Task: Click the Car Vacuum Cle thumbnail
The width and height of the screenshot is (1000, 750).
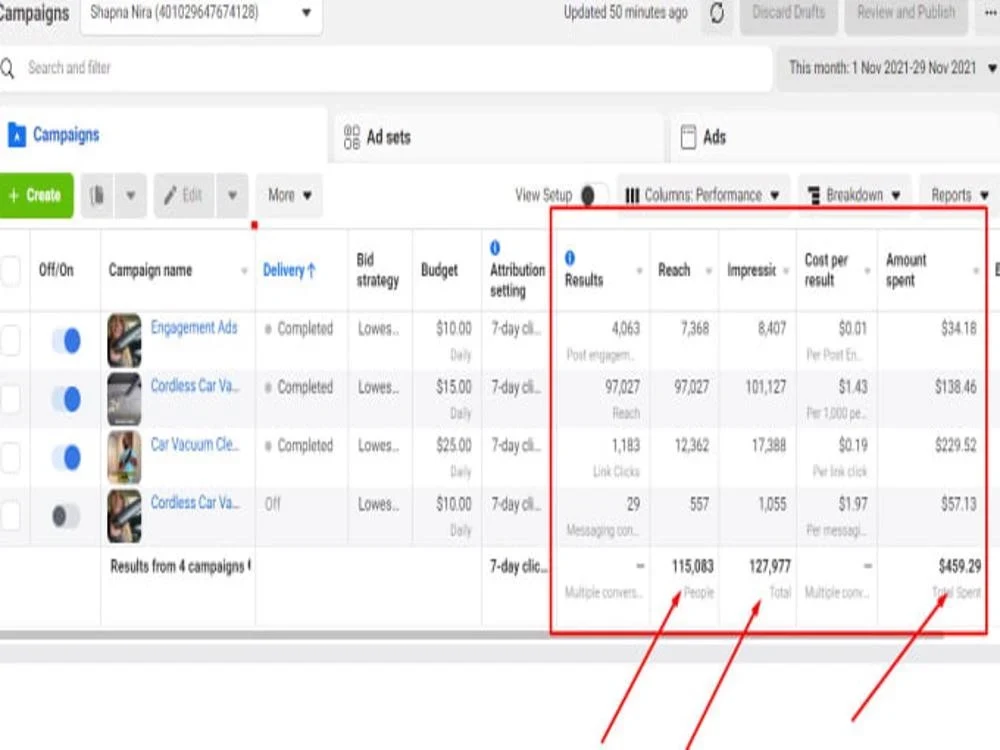Action: [124, 457]
